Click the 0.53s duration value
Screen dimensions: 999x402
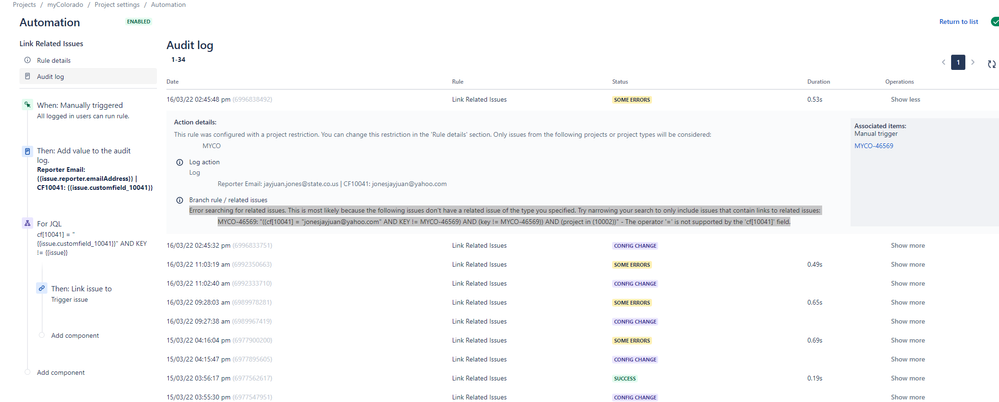click(x=814, y=99)
